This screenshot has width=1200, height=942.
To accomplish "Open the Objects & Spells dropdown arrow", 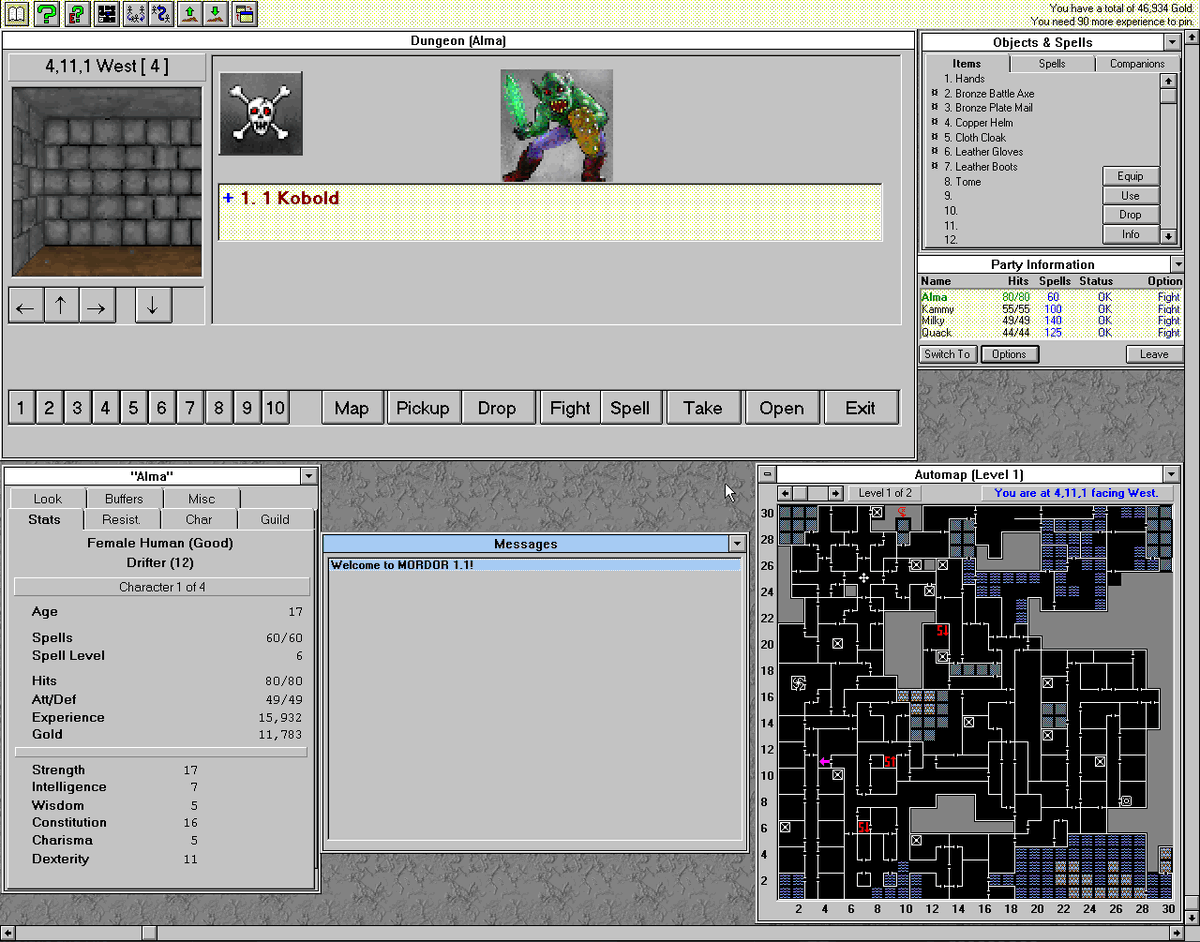I will tap(1172, 42).
